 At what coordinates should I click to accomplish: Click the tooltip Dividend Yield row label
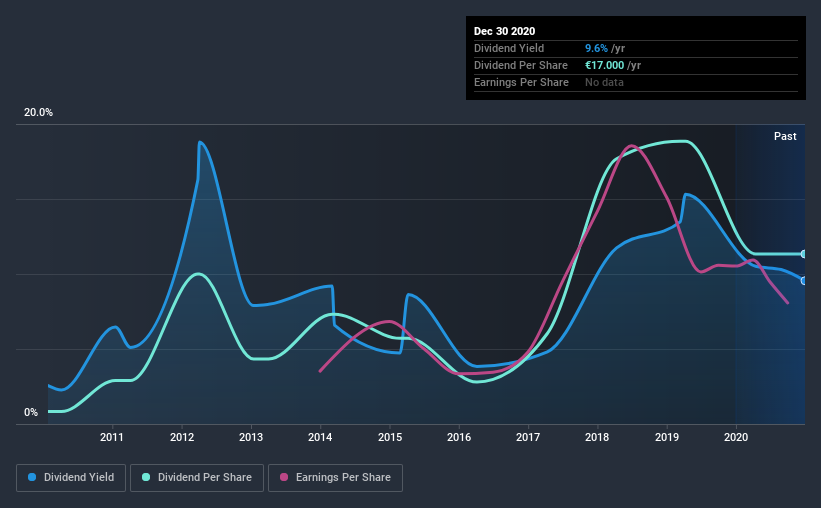click(x=509, y=48)
